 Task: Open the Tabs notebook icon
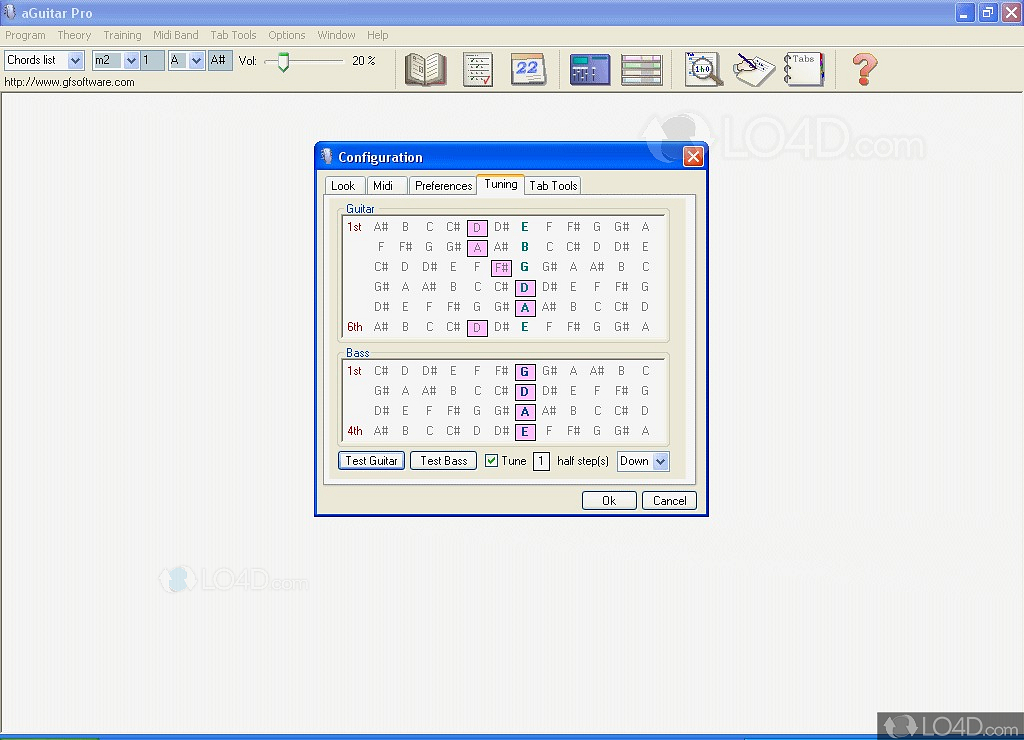804,69
